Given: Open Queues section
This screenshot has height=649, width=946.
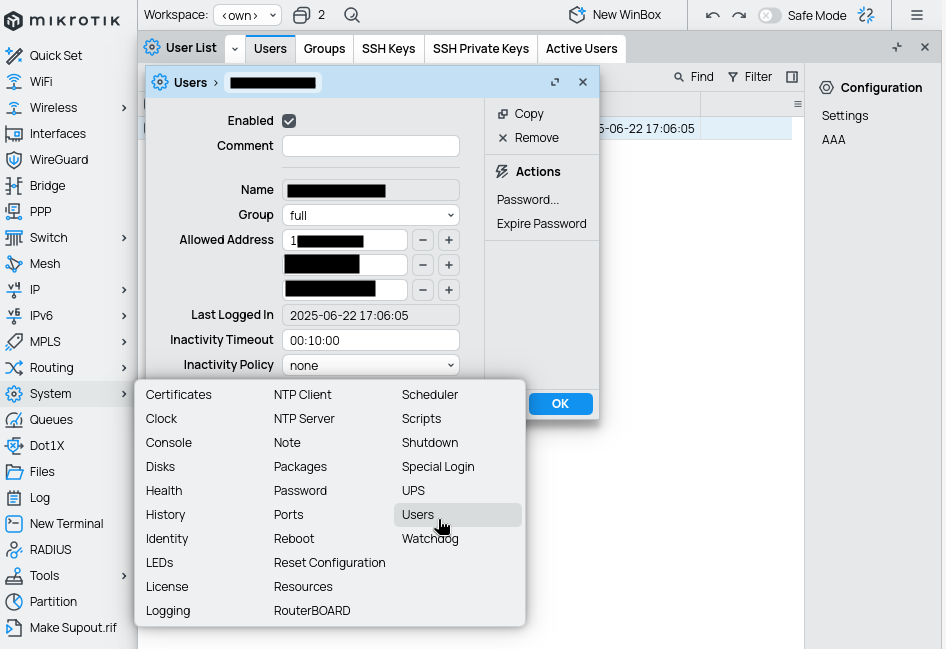Looking at the screenshot, I should pos(51,419).
